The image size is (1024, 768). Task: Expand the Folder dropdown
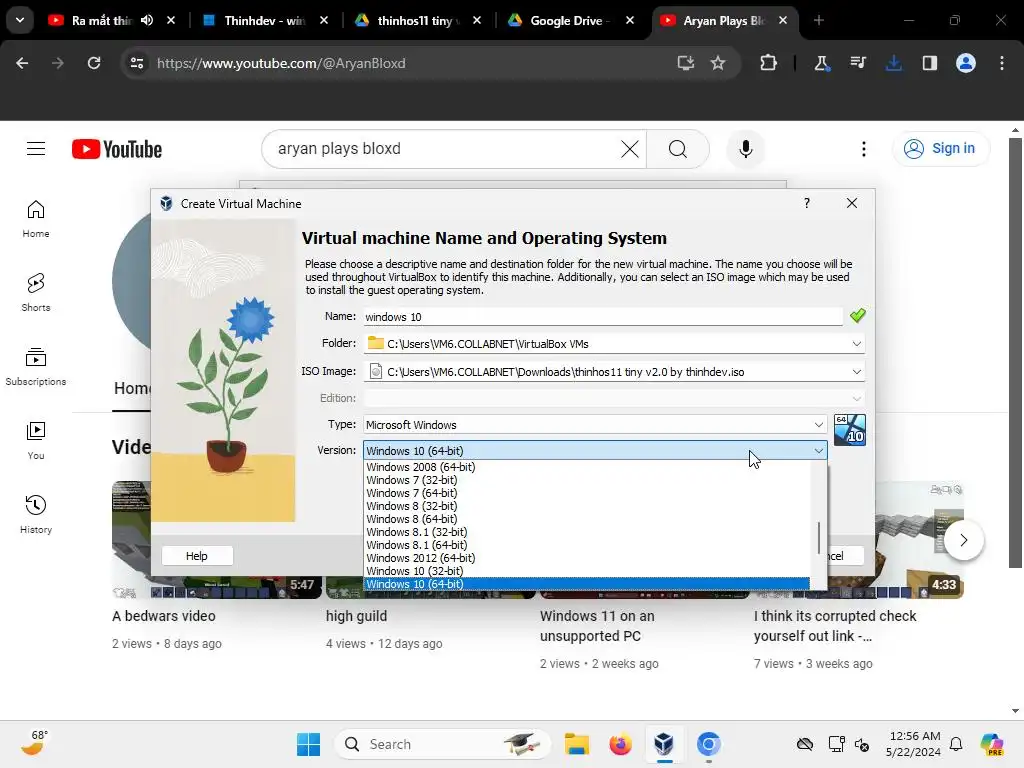[x=856, y=344]
